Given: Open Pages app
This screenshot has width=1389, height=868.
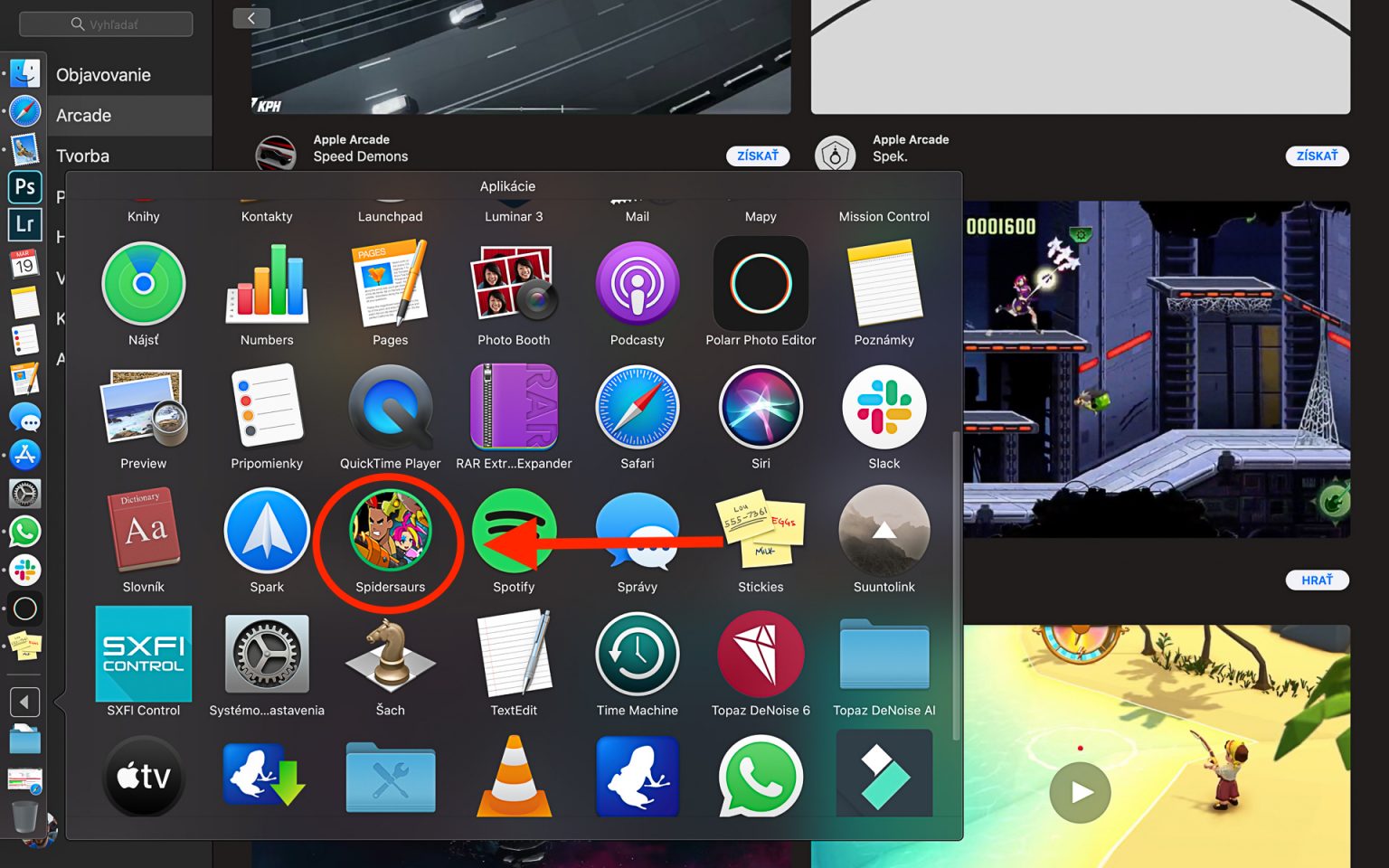Looking at the screenshot, I should [x=391, y=284].
